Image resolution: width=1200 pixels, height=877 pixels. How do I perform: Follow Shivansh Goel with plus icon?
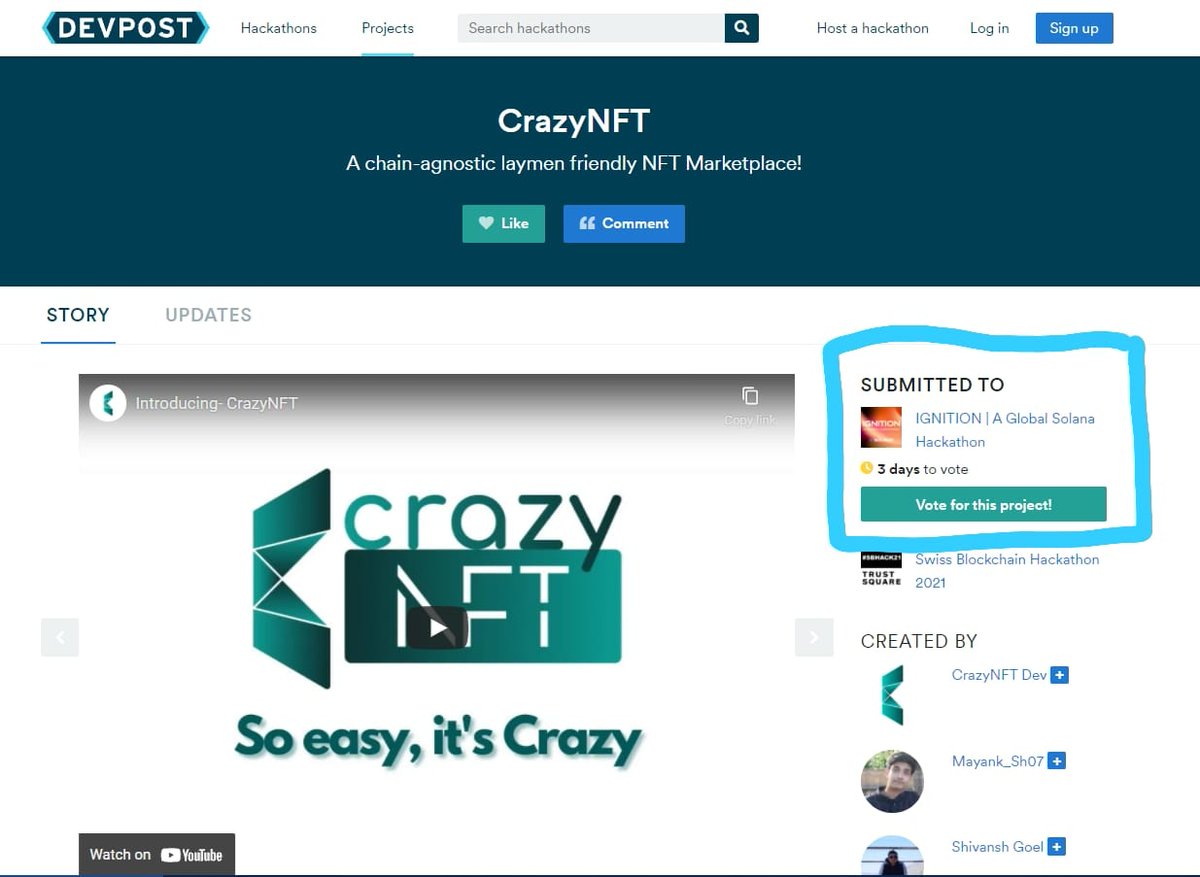tap(1057, 847)
